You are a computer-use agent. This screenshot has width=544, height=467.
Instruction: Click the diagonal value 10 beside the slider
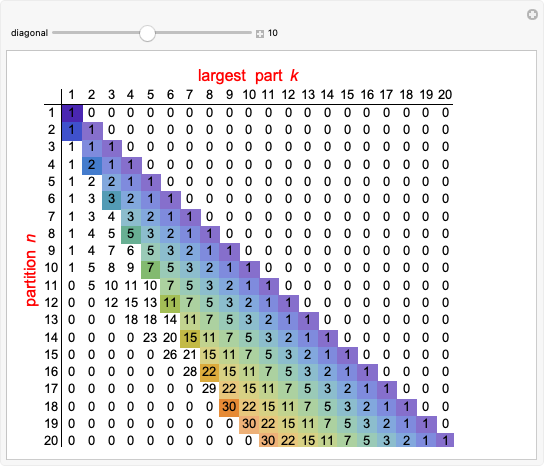tap(273, 33)
